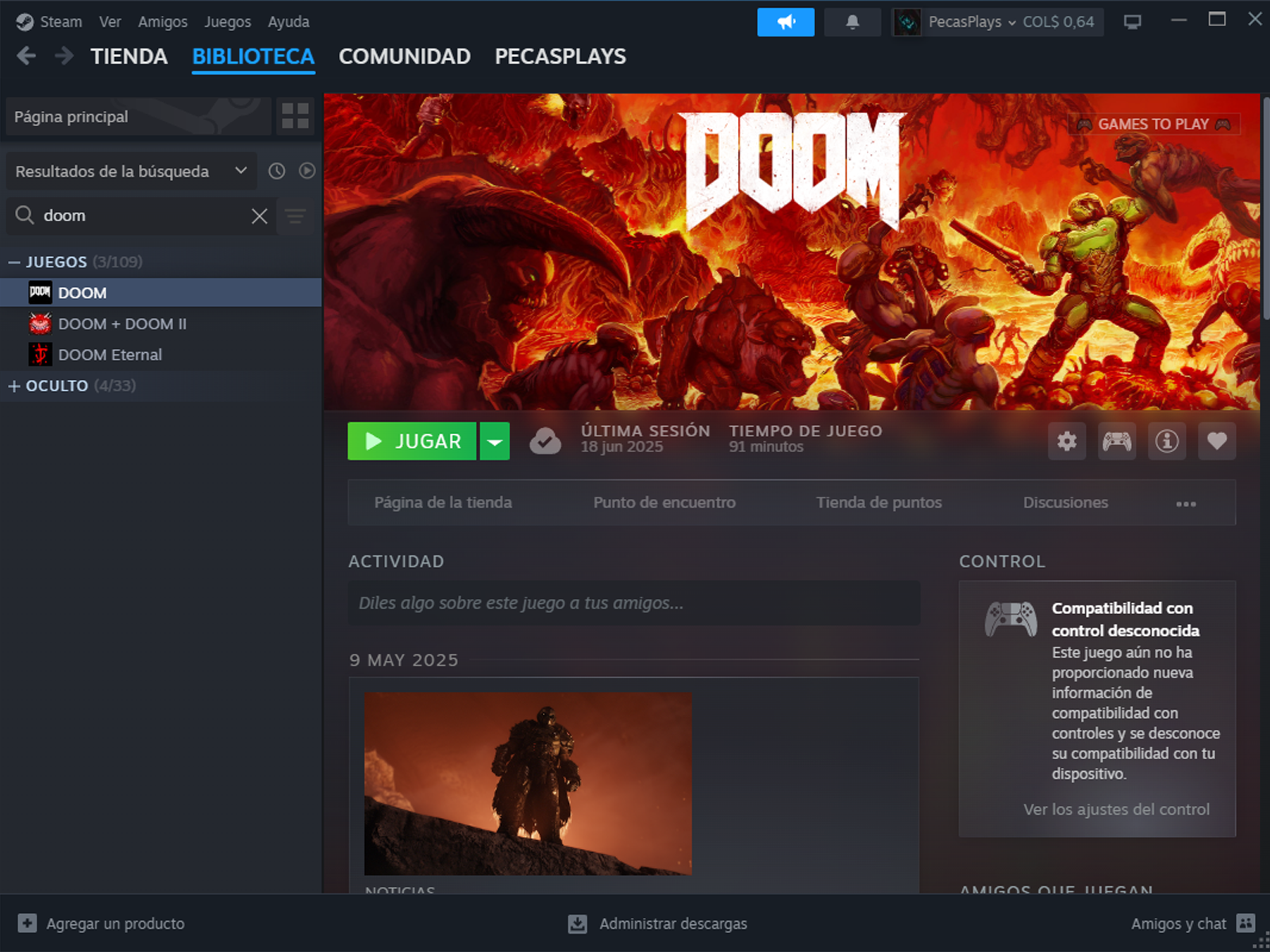Switch to the COMUNIDAD tab
1270x952 pixels.
(405, 56)
